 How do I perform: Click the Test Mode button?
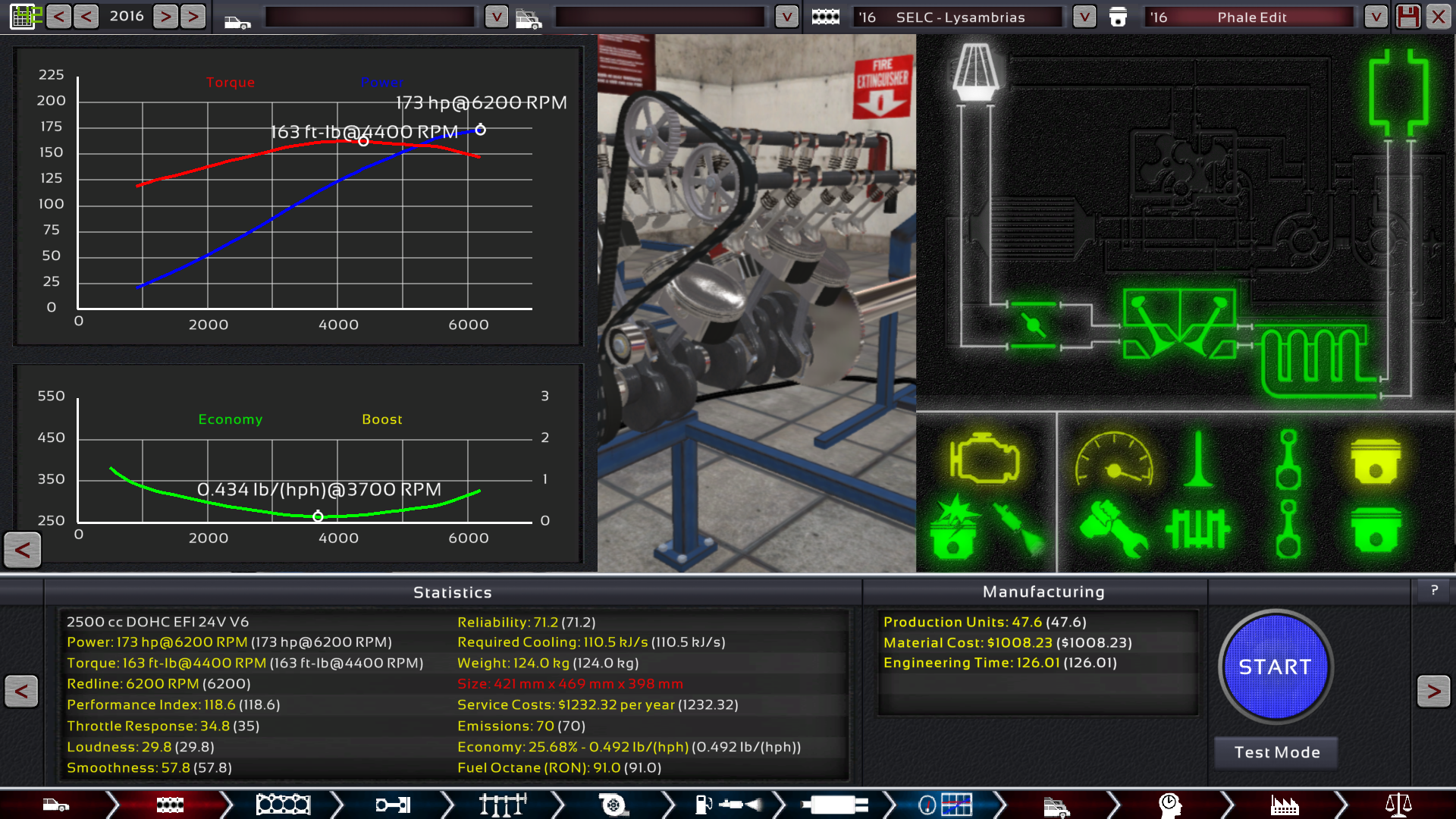[1276, 752]
